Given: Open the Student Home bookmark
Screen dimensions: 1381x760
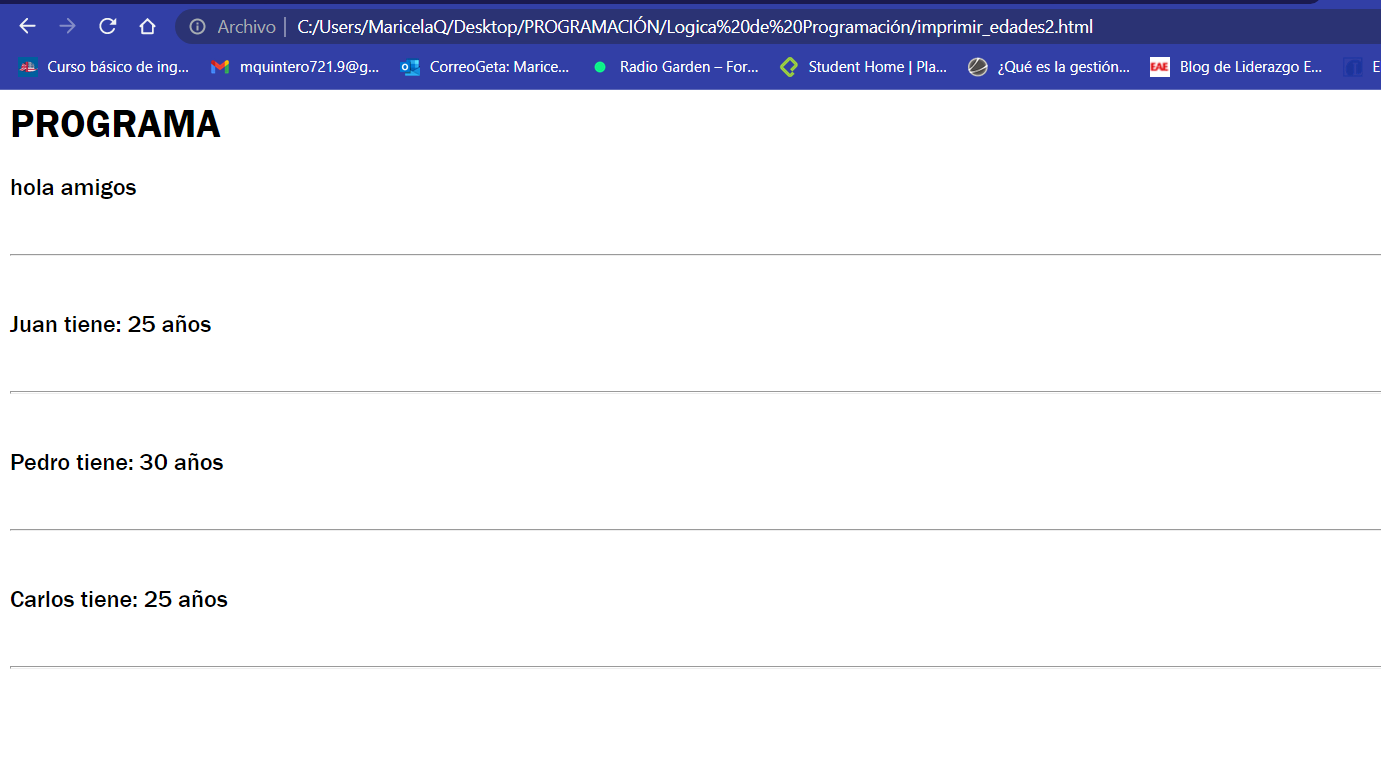Looking at the screenshot, I should coord(864,67).
